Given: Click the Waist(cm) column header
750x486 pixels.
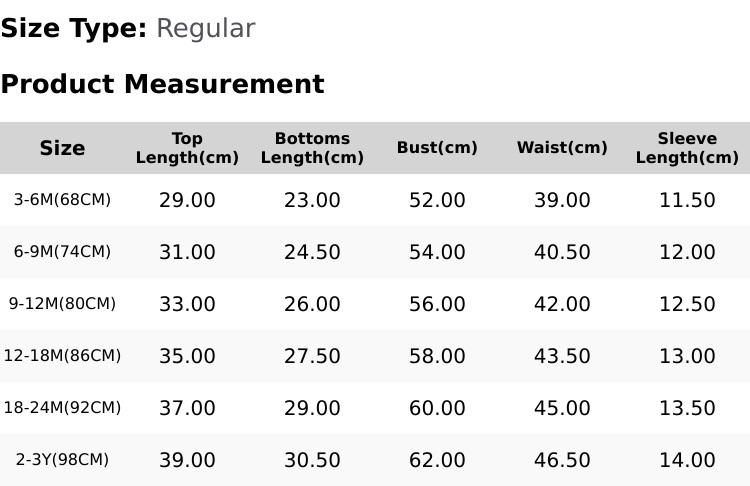Looking at the screenshot, I should click(x=562, y=147).
